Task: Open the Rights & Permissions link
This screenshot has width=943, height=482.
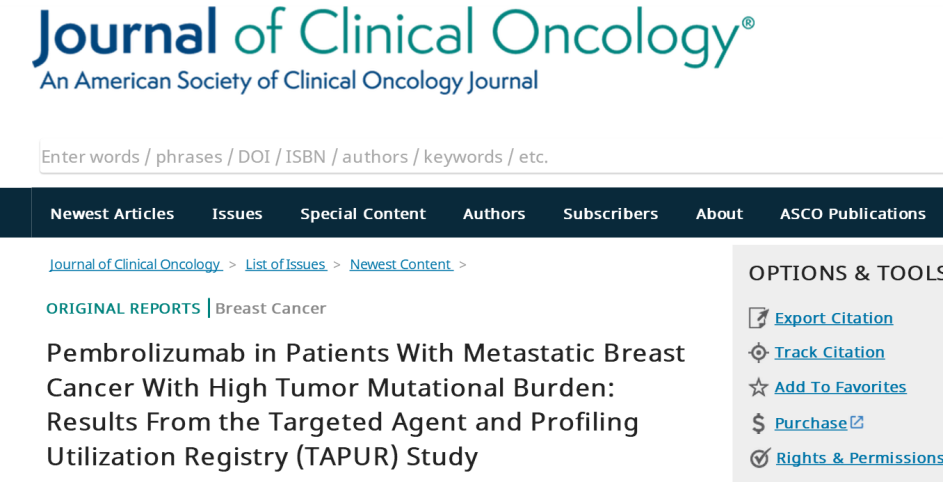Action: (858, 458)
